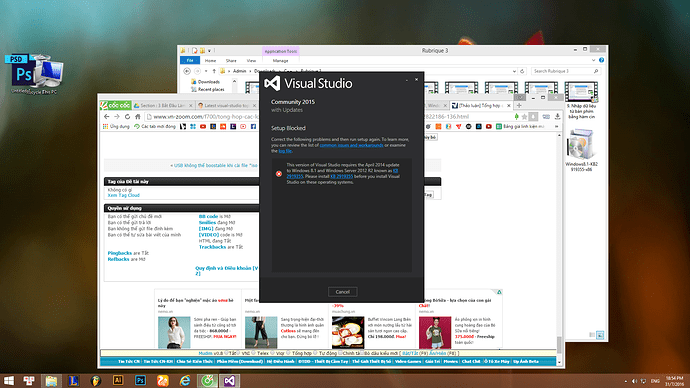This screenshot has width=690, height=388.
Task: Select Recent places in Explorer sidebar
Action: 207,89
